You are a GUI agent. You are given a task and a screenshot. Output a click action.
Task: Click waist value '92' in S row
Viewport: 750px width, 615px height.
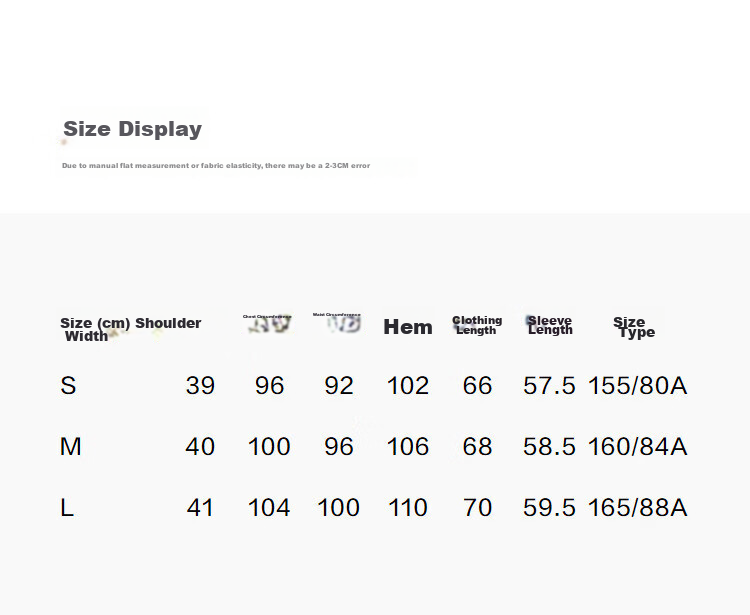[x=339, y=385]
